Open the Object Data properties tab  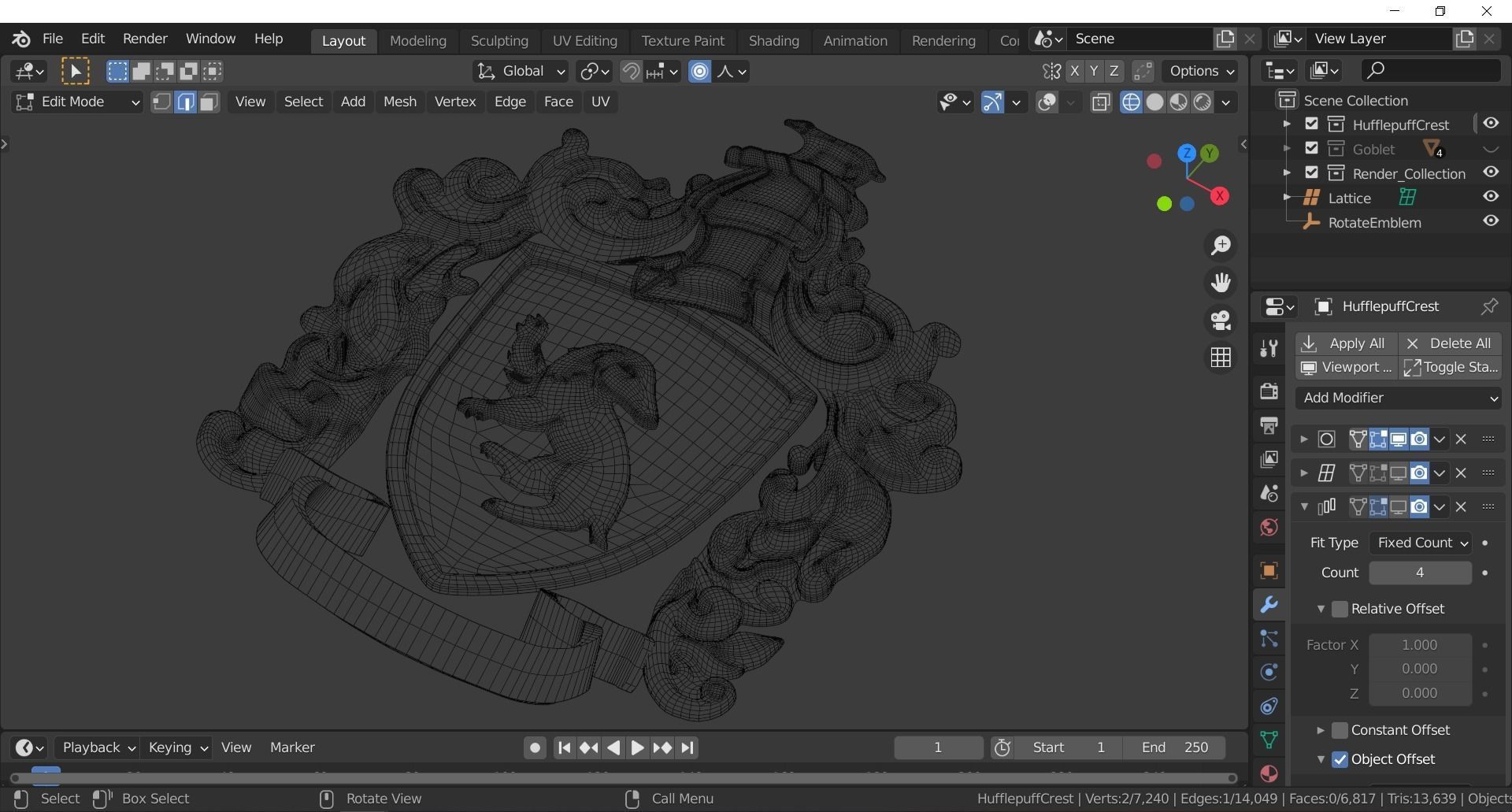[1269, 740]
